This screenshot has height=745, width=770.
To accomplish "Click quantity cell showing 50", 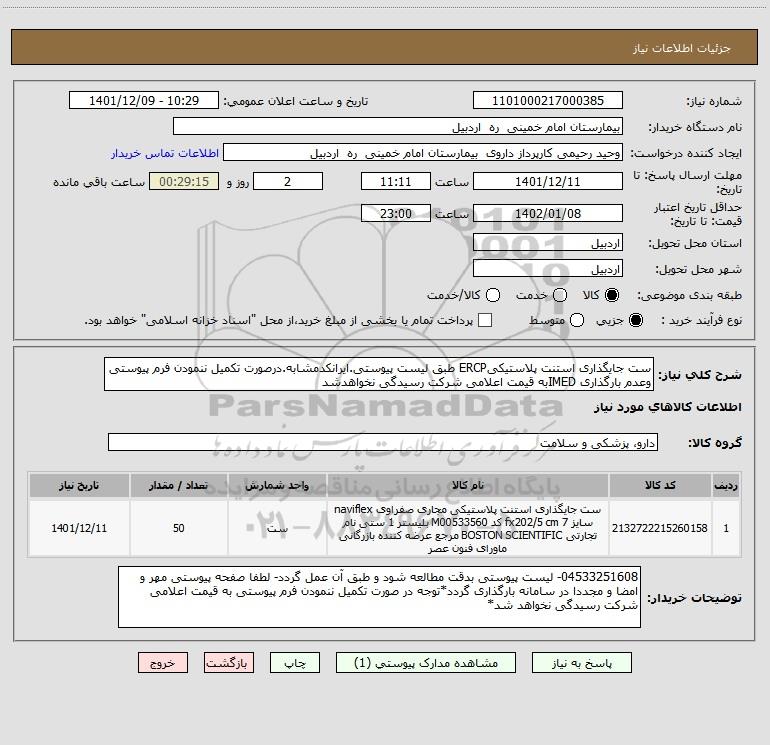I will pos(179,528).
